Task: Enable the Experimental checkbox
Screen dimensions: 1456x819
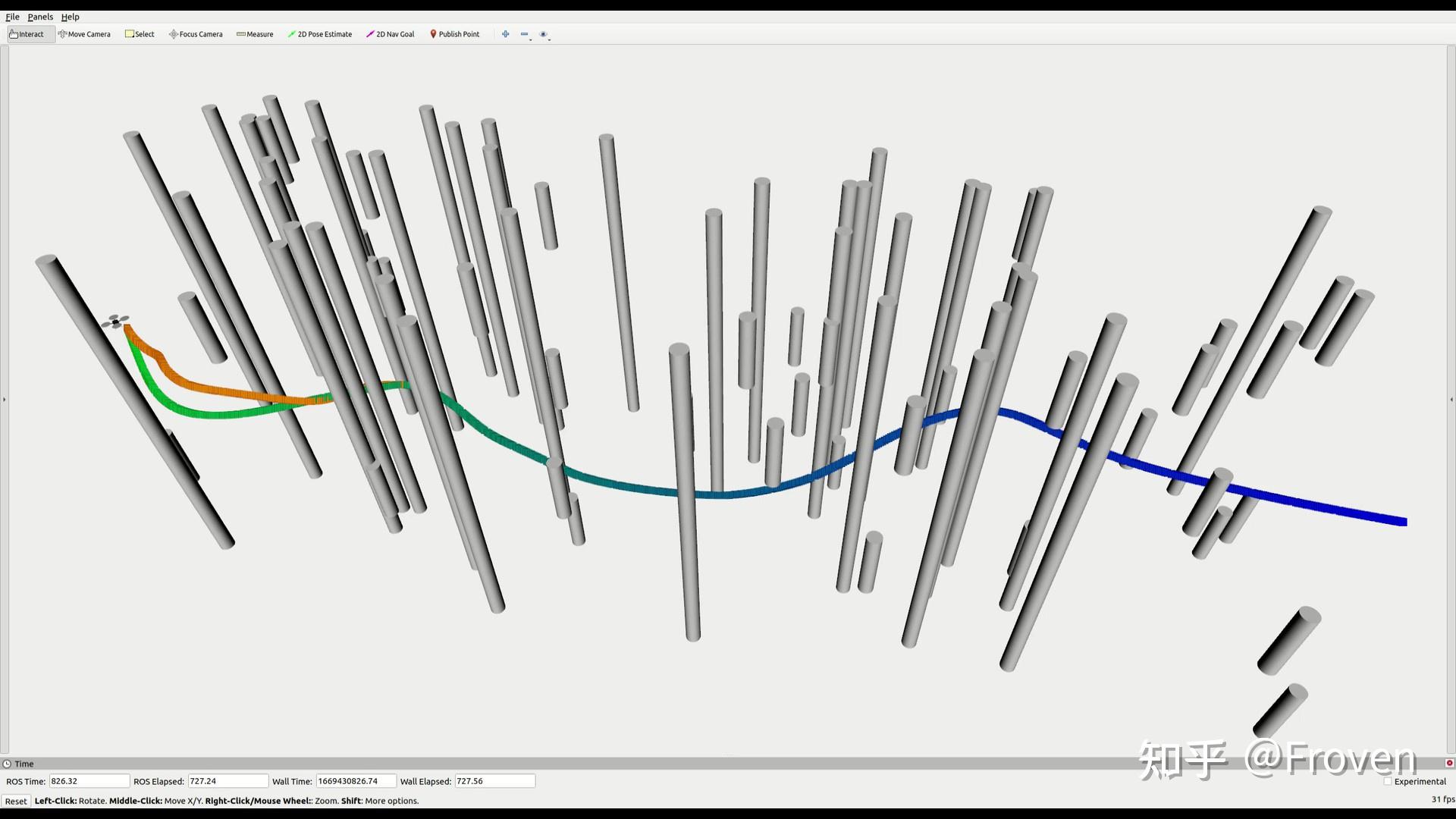Action: click(1388, 781)
